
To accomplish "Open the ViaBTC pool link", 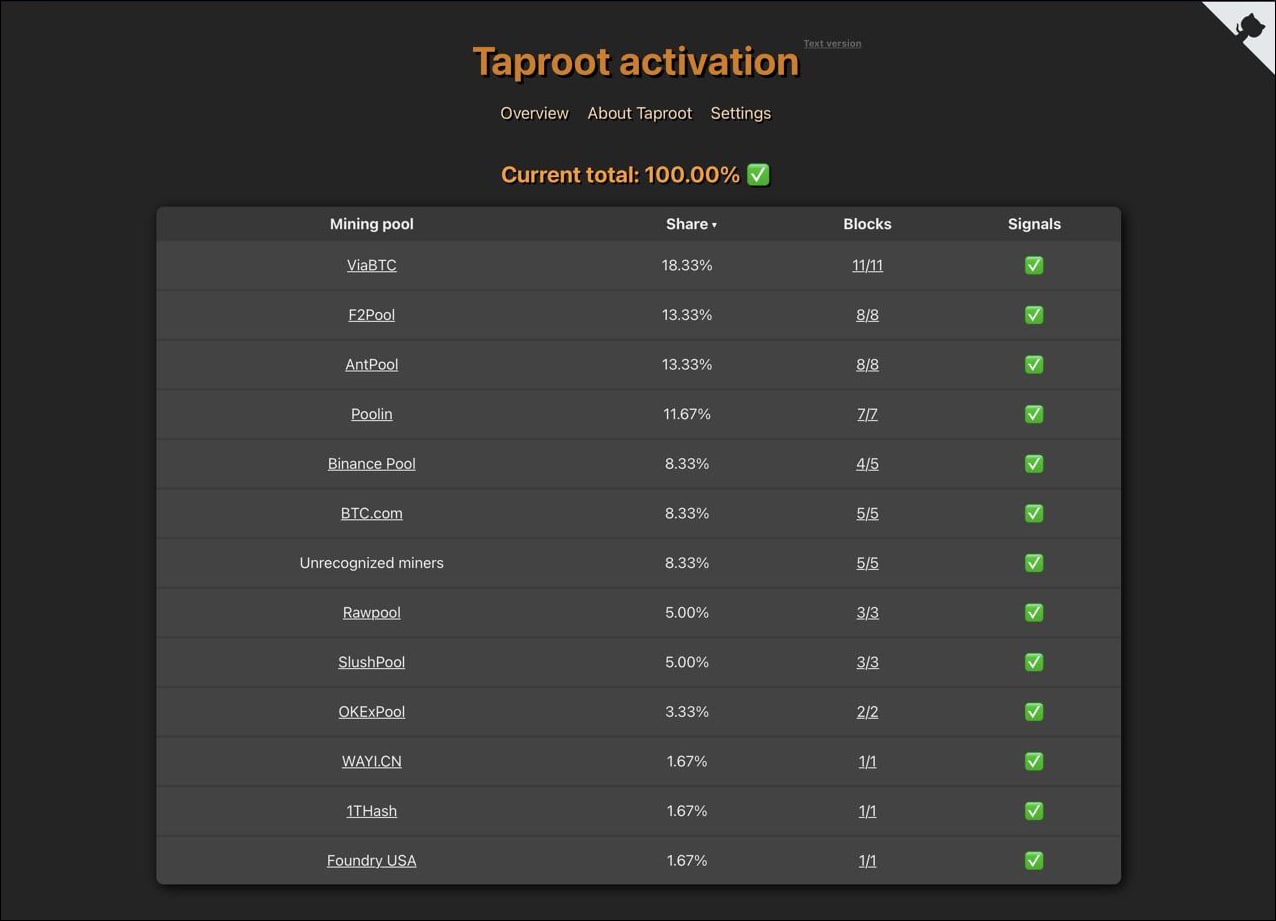I will tap(372, 265).
